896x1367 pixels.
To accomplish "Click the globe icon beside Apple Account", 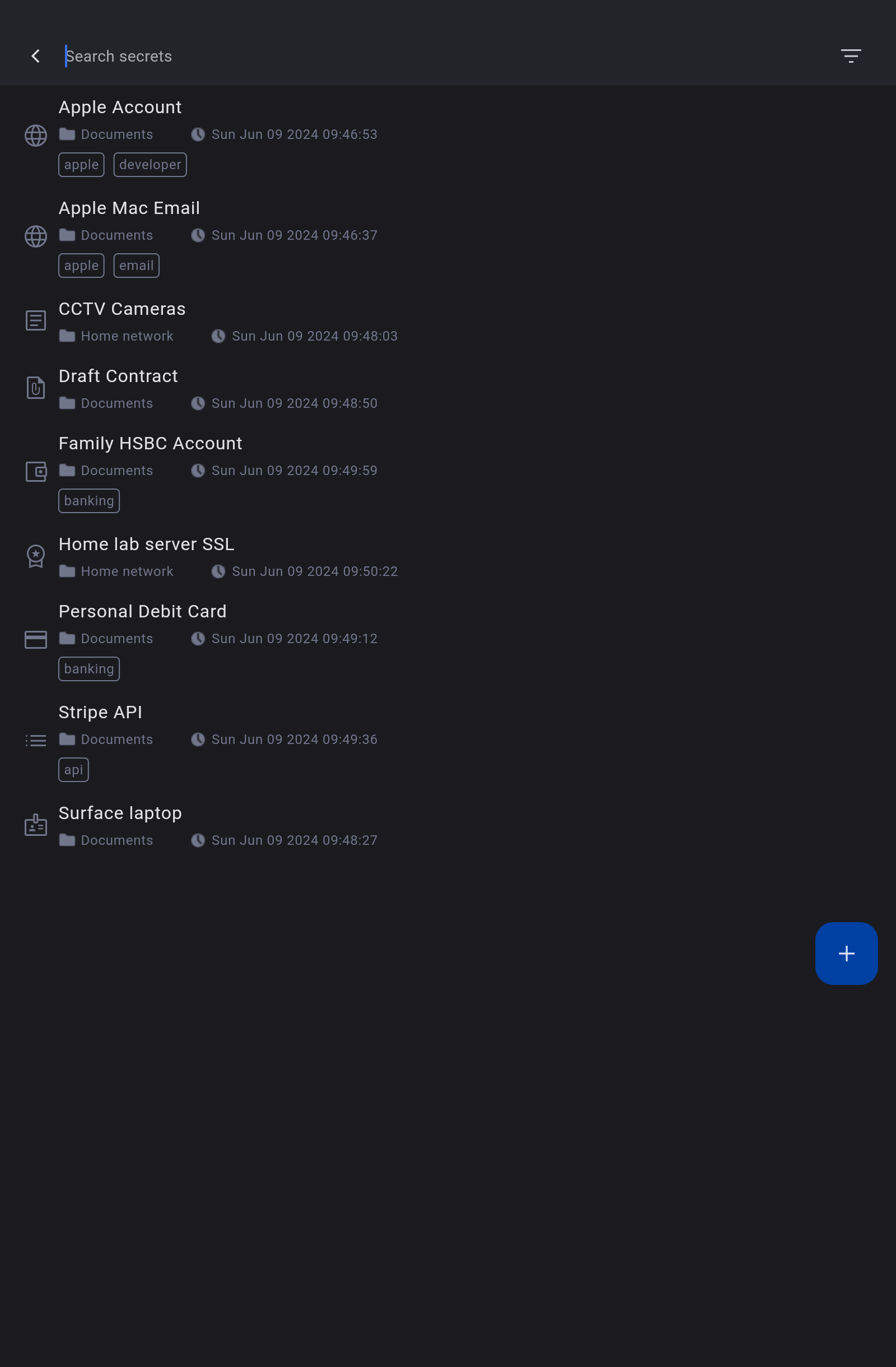I will pos(36,136).
